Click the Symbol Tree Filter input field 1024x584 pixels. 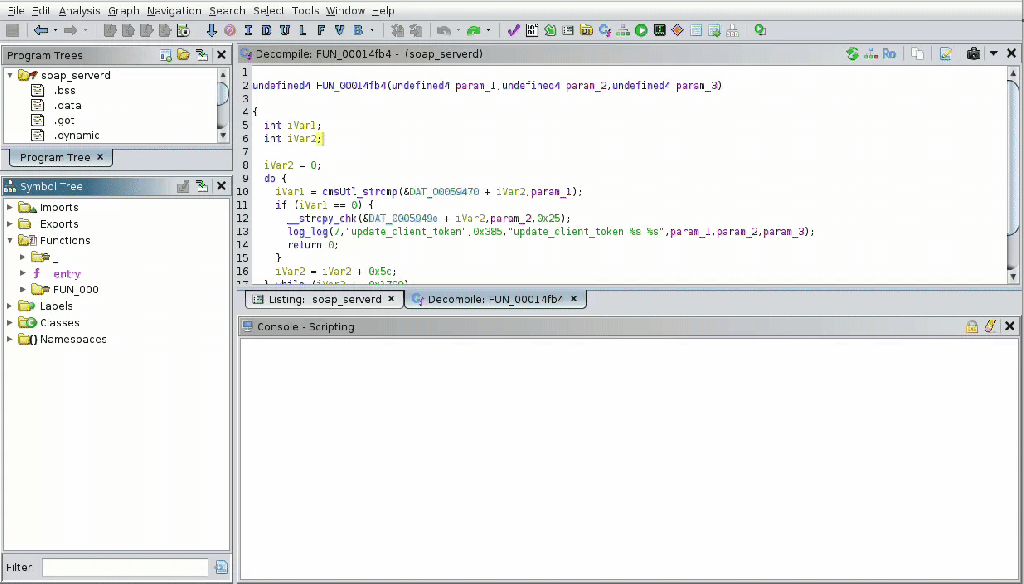(x=125, y=567)
